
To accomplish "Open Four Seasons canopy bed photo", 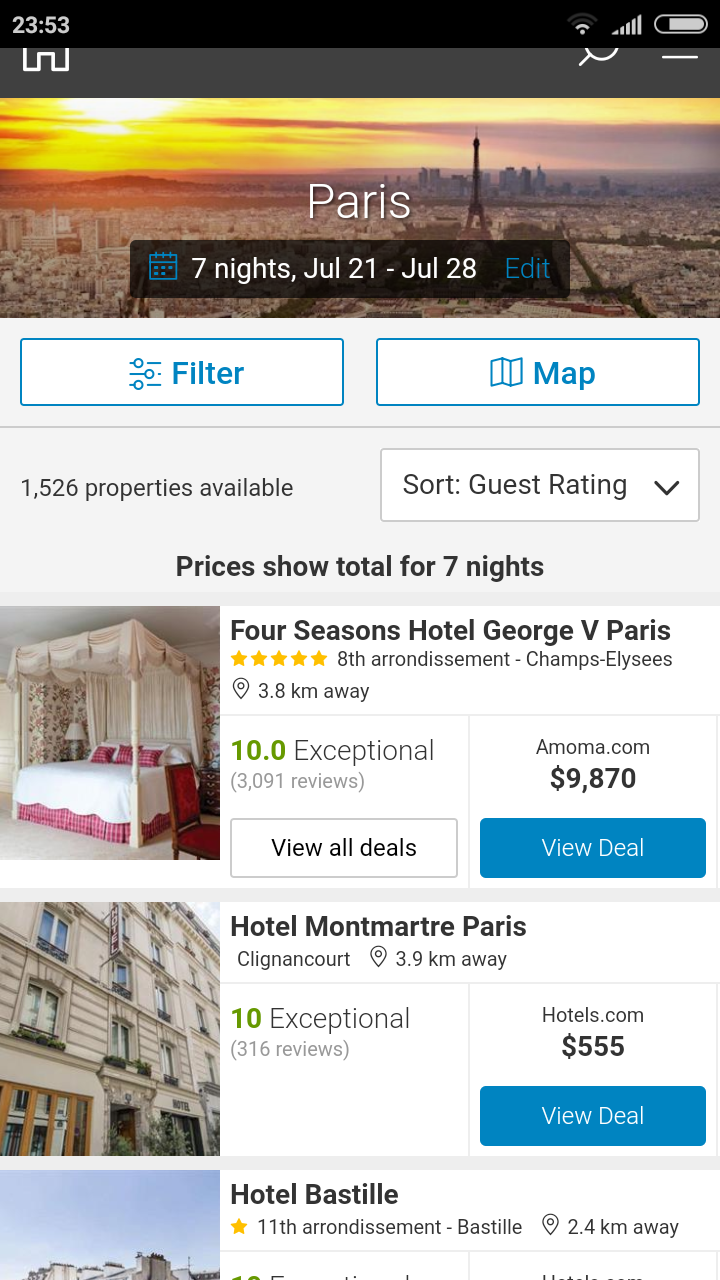I will pos(110,733).
